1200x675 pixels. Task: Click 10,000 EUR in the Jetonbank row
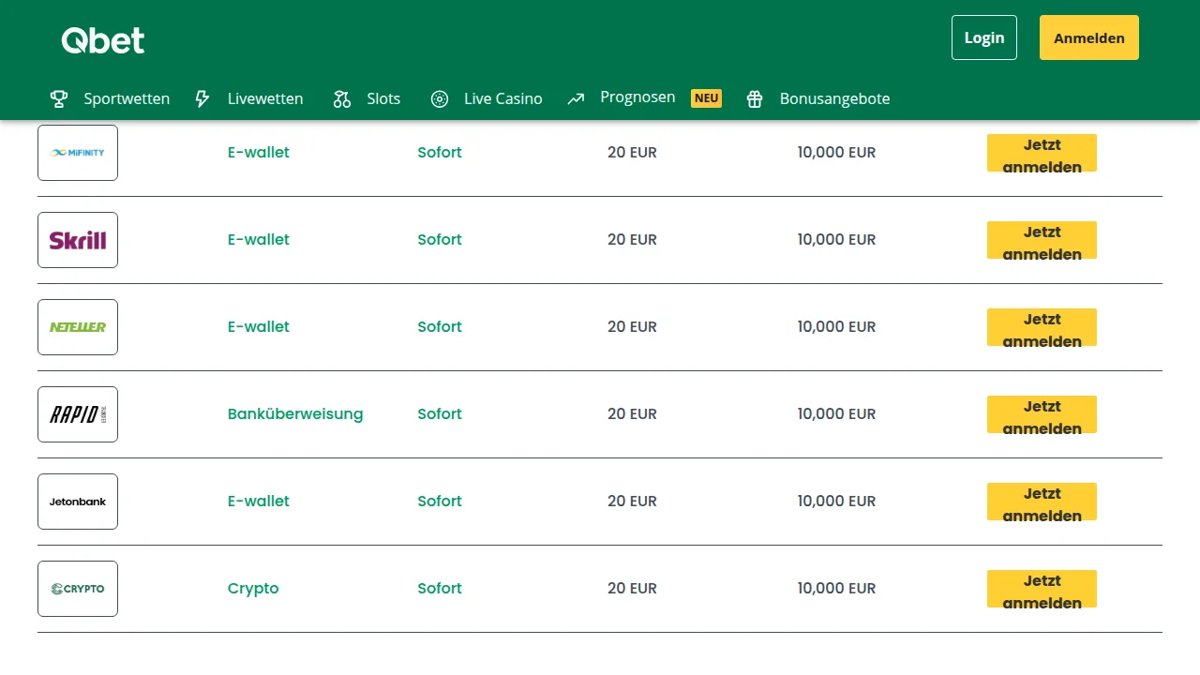[x=836, y=501]
